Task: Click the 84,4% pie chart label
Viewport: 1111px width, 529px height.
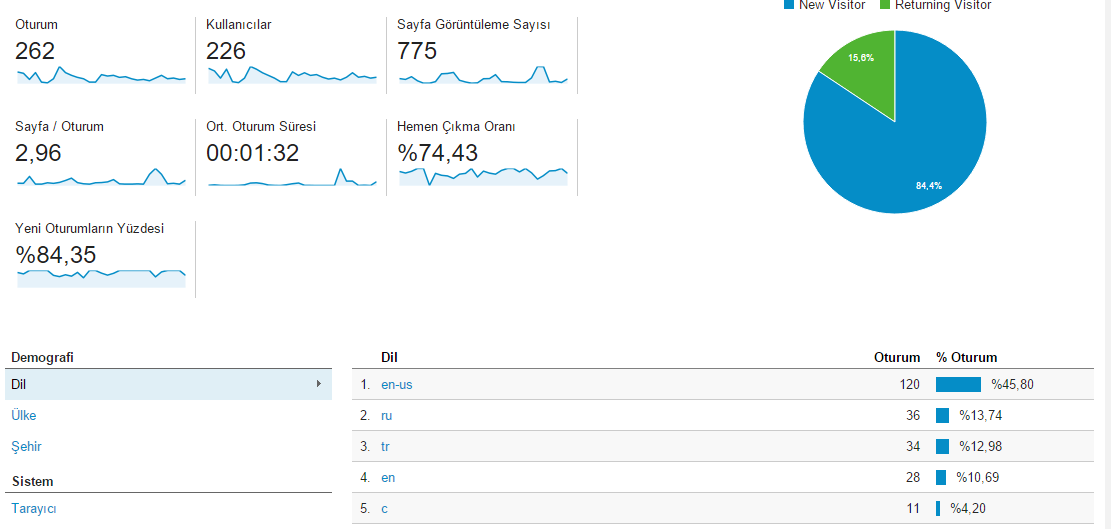Action: coord(928,186)
